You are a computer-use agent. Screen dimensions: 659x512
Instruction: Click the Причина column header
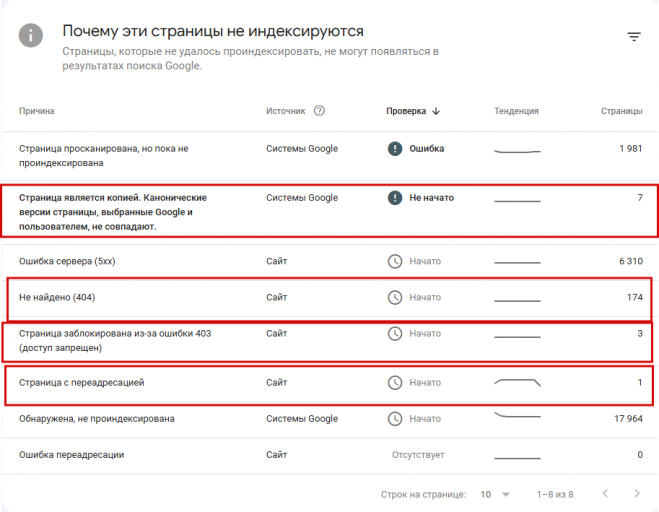coord(37,112)
